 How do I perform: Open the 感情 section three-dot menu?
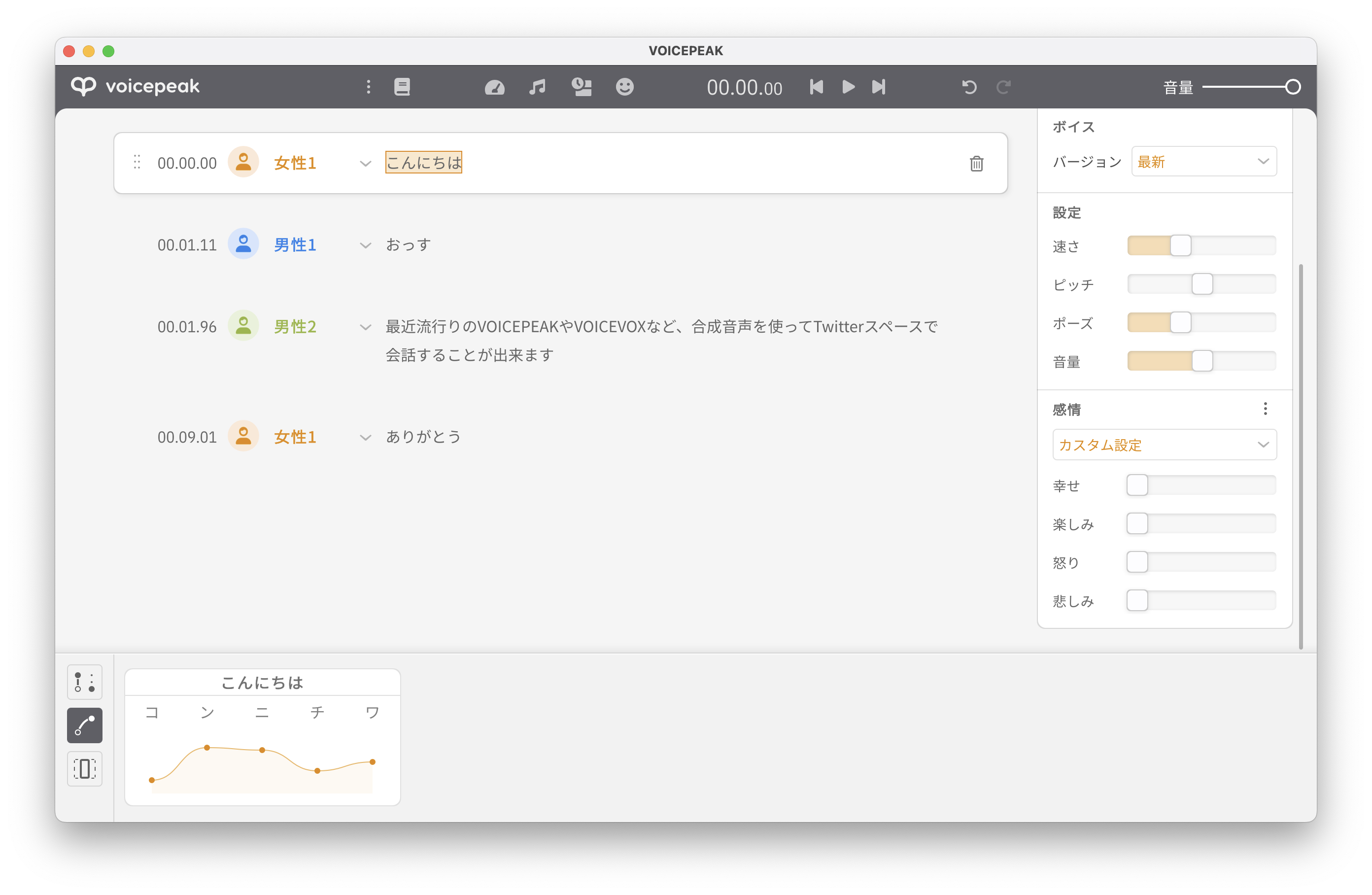click(1266, 409)
